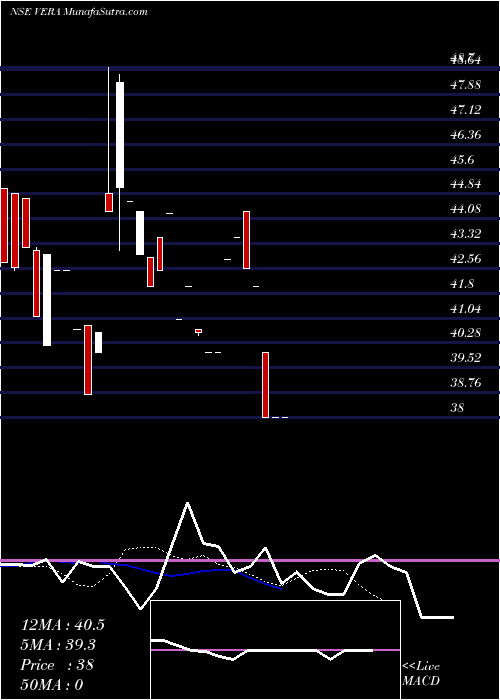500x700 pixels.
Task: Click the NSE VERA MunafaSutra.com title text
Action: tap(79, 12)
